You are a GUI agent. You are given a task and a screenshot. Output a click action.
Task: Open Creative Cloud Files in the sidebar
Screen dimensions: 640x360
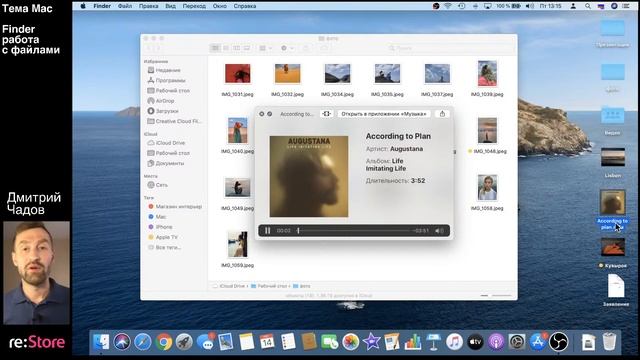pos(174,121)
